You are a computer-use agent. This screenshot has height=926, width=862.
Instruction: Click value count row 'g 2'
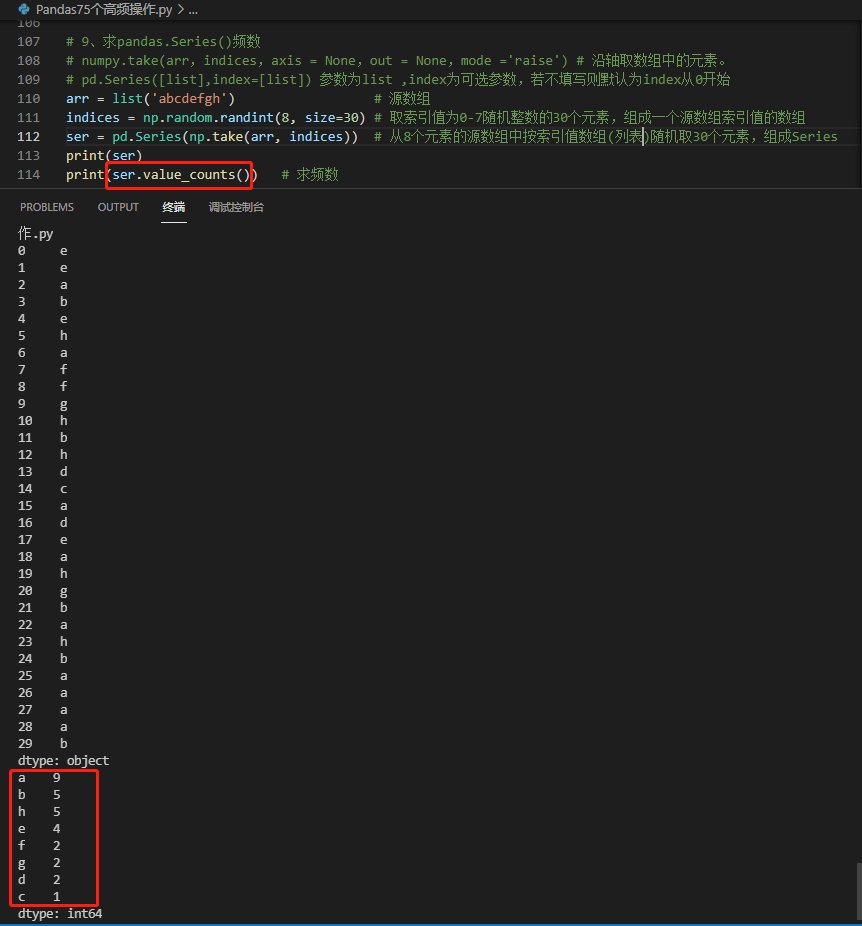39,863
